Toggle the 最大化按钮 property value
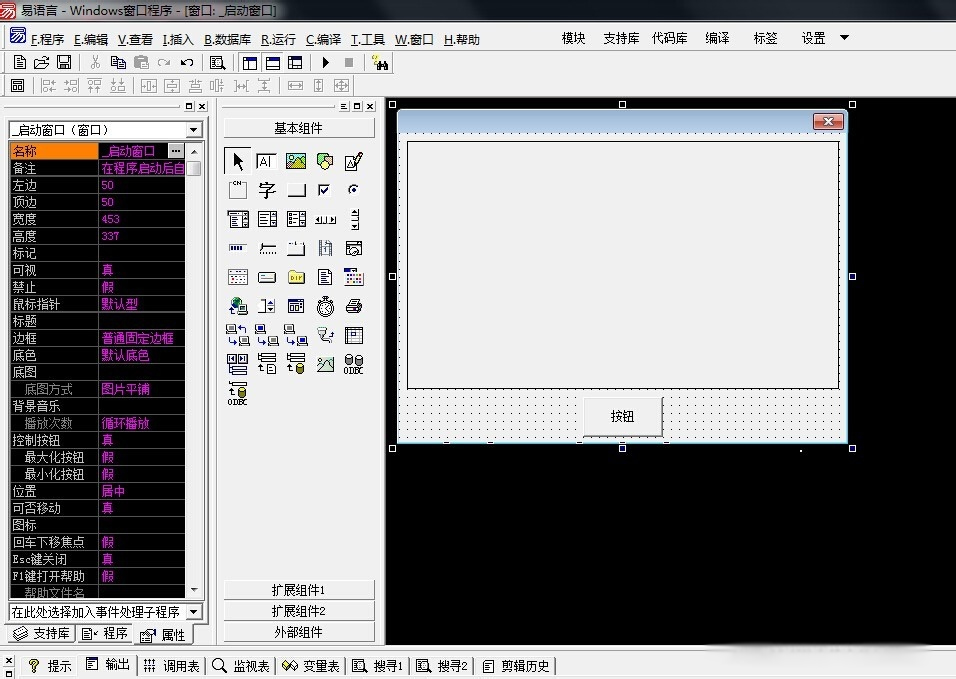The width and height of the screenshot is (956, 679). point(141,457)
